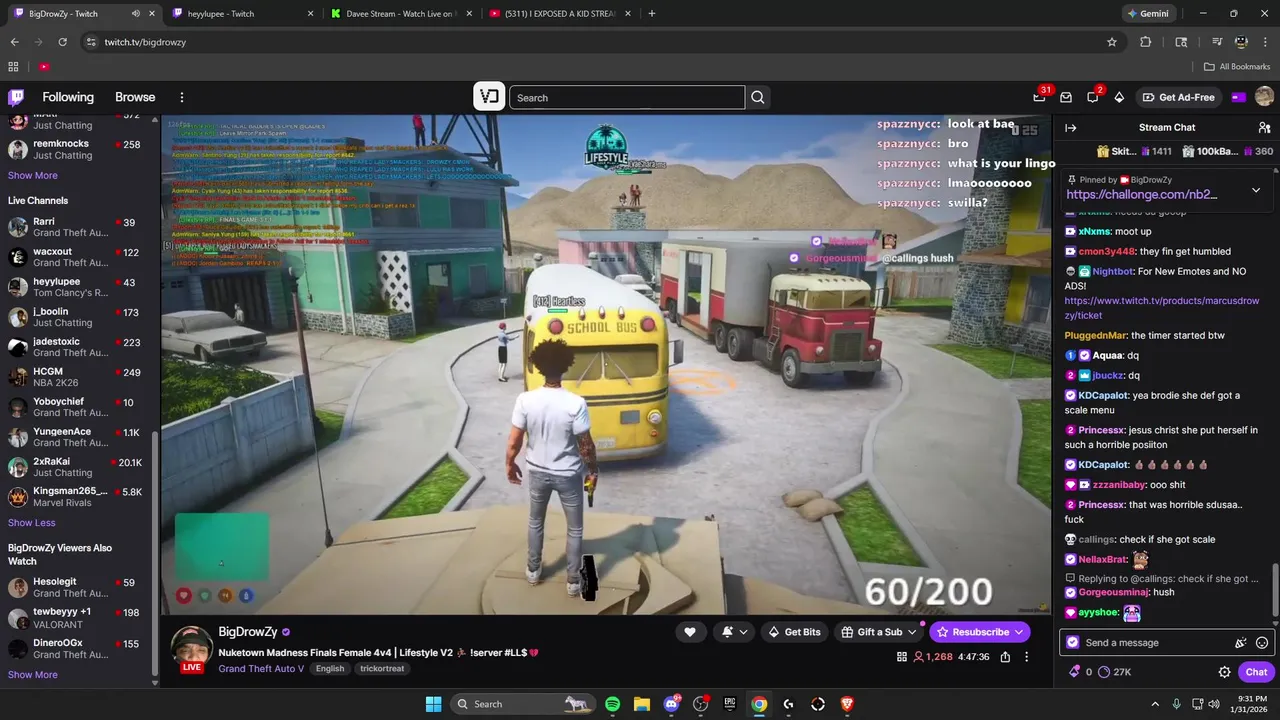1280x720 pixels.
Task: Collapse the Stream Chat panel
Action: coord(1070,127)
